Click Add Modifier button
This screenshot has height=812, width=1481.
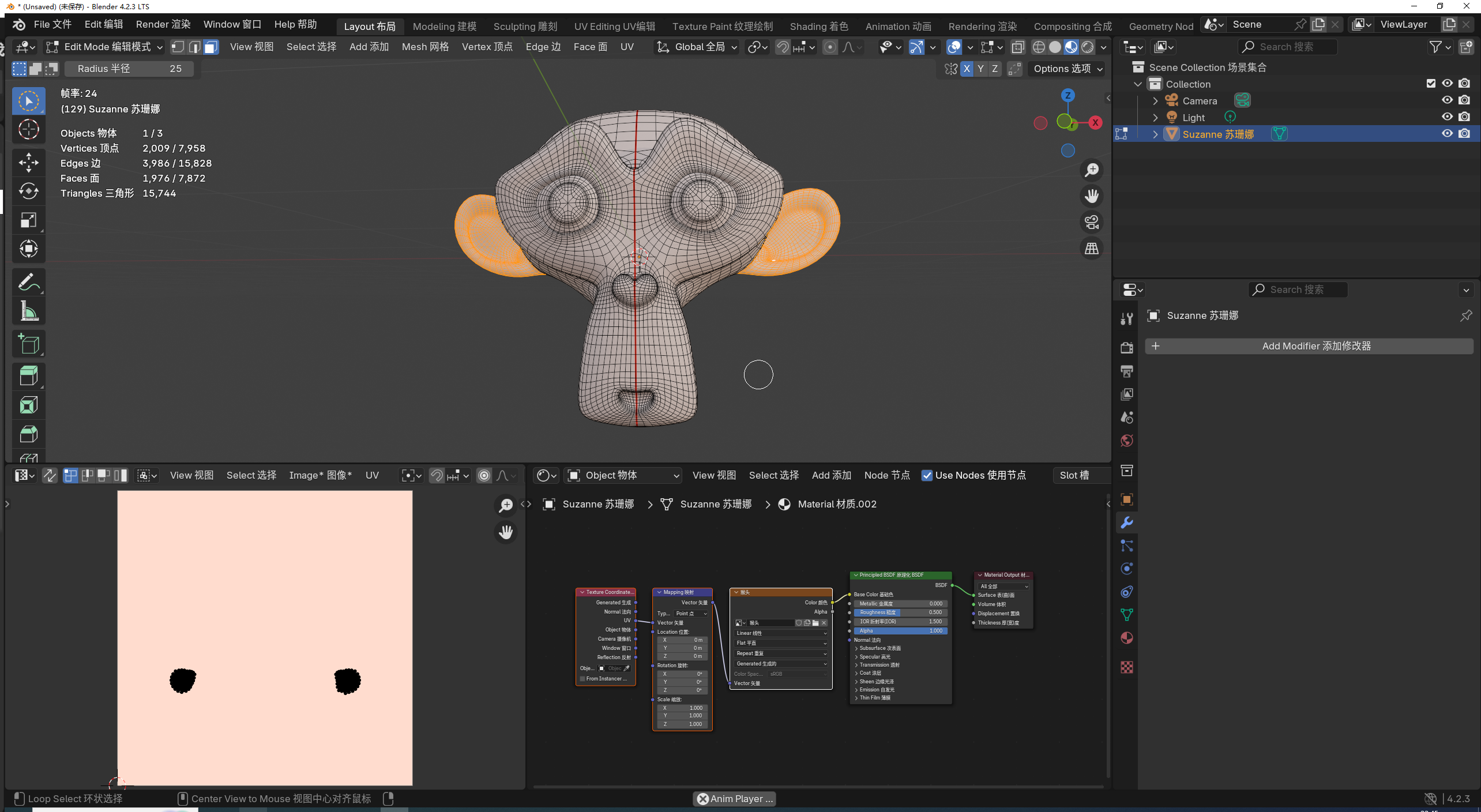click(1309, 346)
